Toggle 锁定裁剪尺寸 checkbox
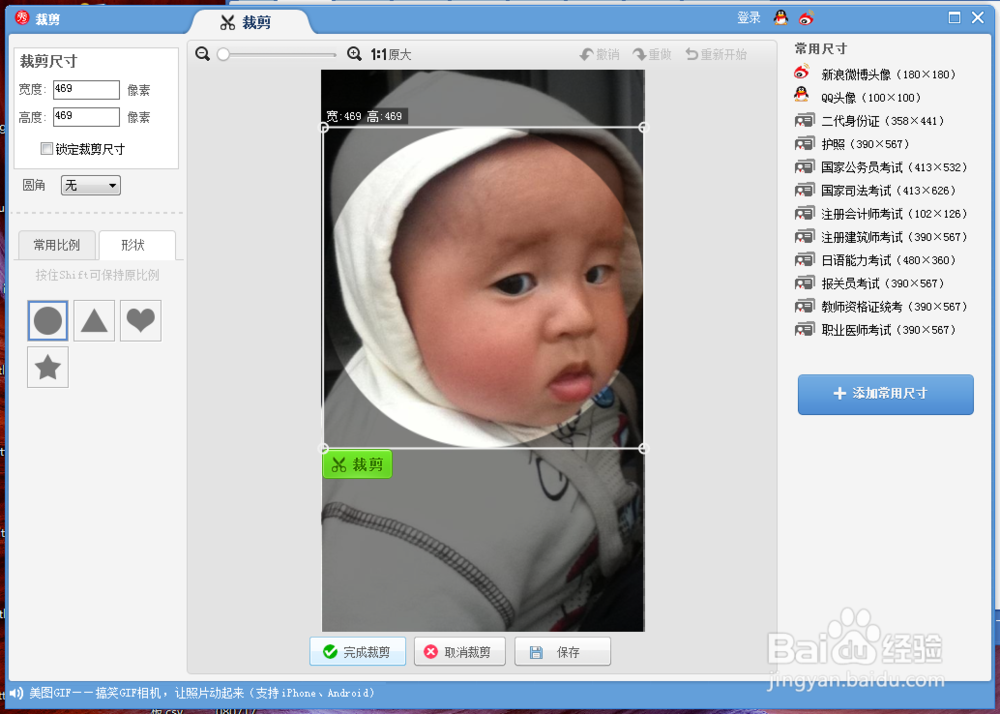 click(47, 149)
